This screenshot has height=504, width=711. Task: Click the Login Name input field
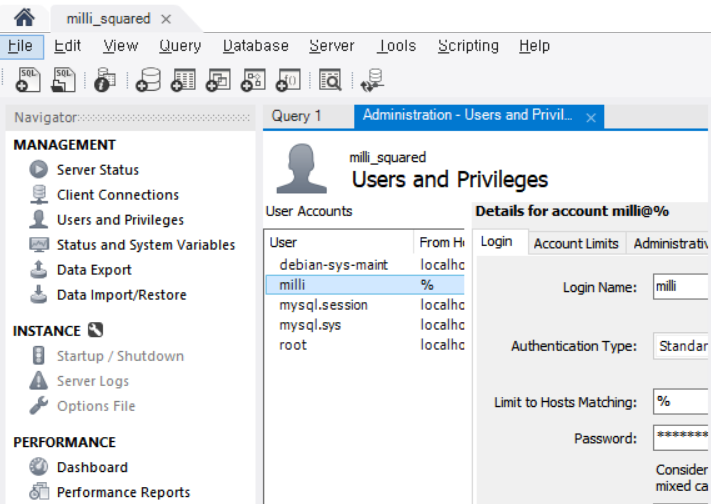coord(681,286)
